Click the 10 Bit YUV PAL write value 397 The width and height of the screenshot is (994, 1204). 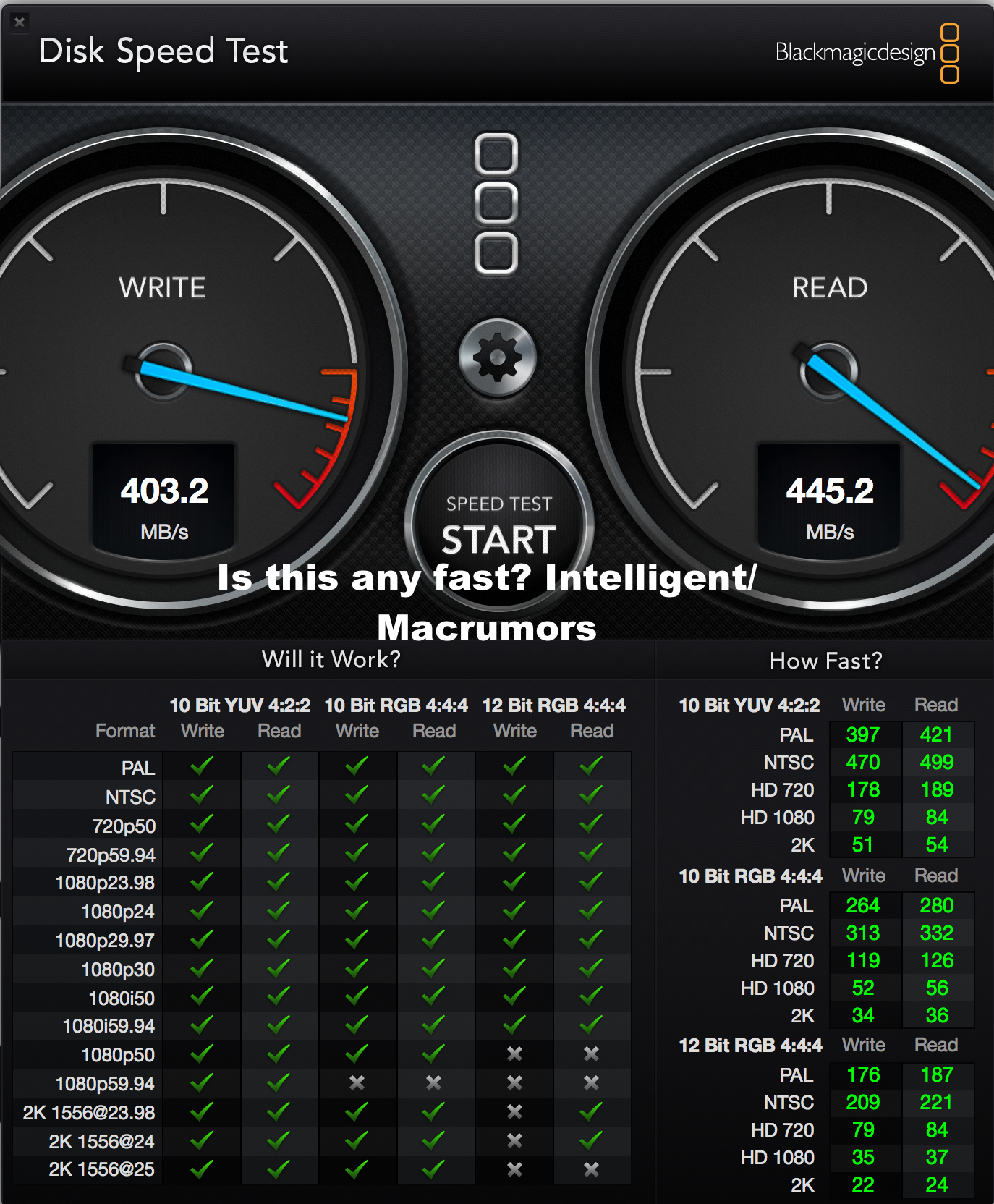pyautogui.click(x=863, y=735)
